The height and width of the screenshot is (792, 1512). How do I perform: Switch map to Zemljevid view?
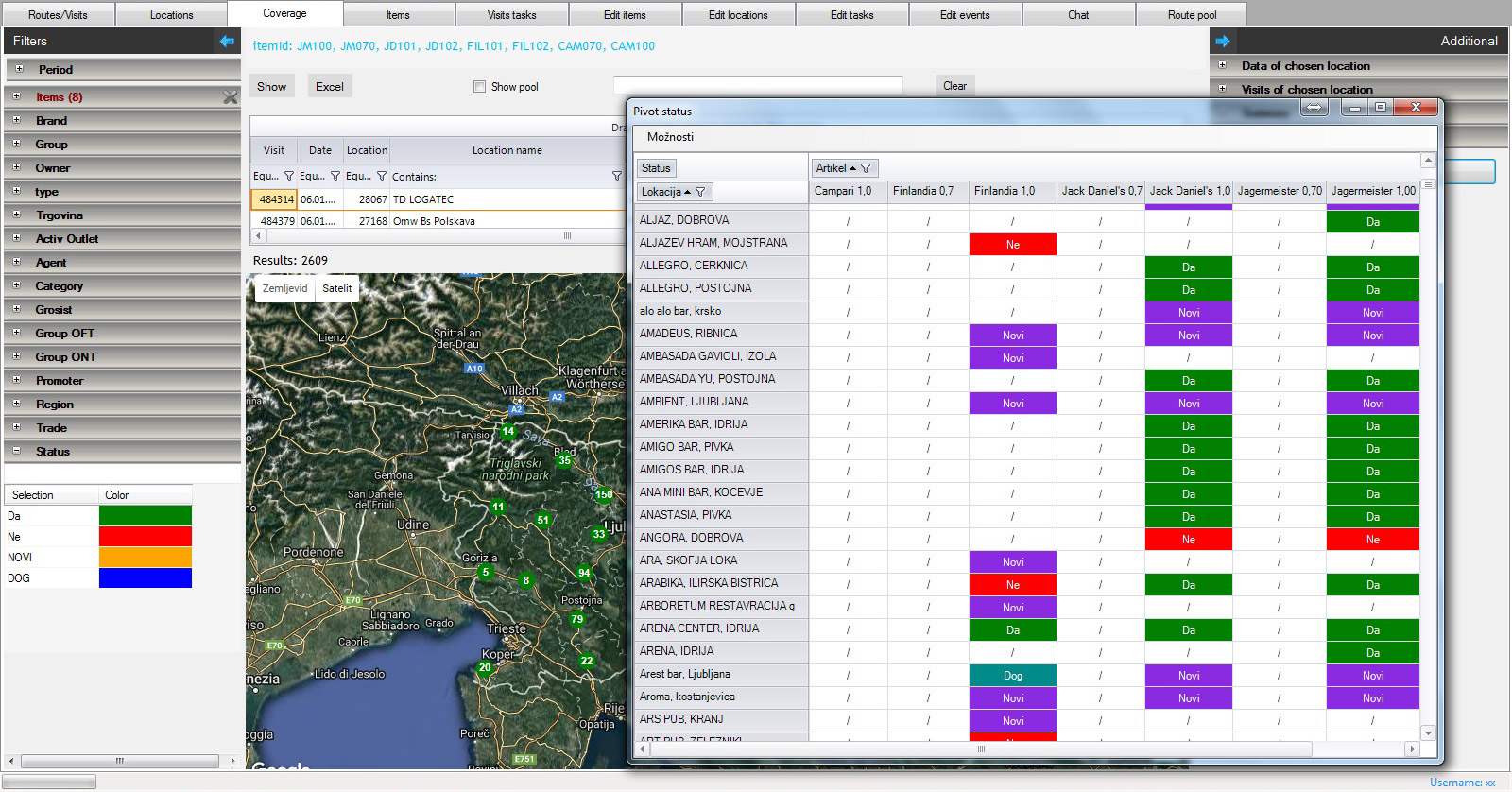(284, 288)
